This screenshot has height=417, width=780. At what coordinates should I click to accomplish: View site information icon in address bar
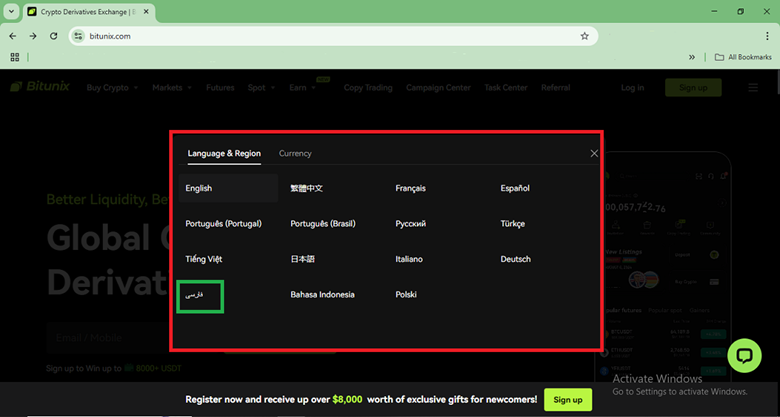tap(79, 36)
